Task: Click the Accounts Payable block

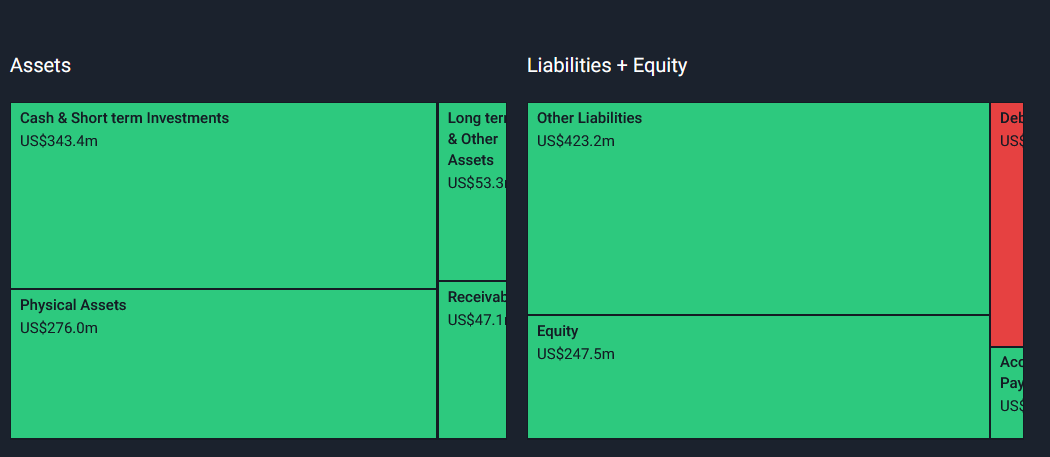Action: tap(1007, 393)
